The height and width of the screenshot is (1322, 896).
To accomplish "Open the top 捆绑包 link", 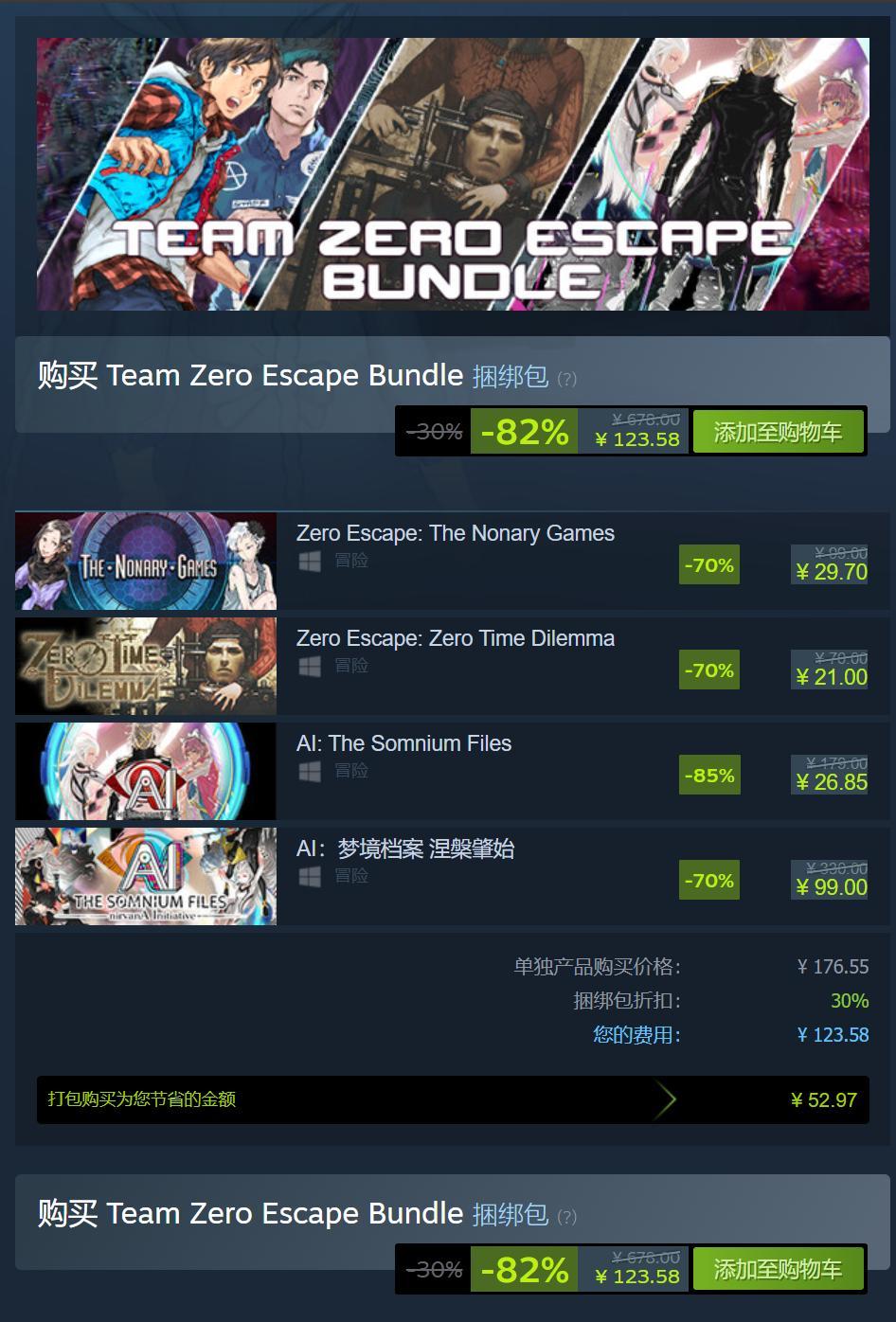I will coord(511,376).
